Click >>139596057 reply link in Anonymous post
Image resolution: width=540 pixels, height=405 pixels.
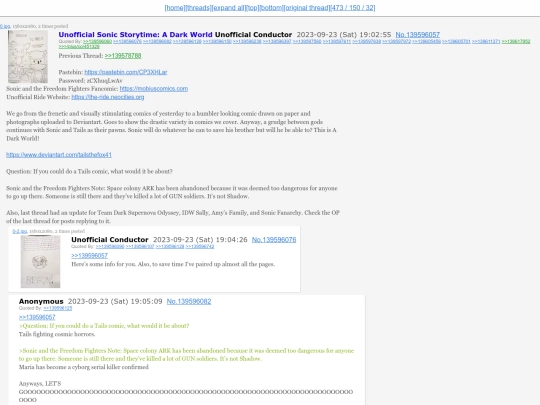(37, 317)
